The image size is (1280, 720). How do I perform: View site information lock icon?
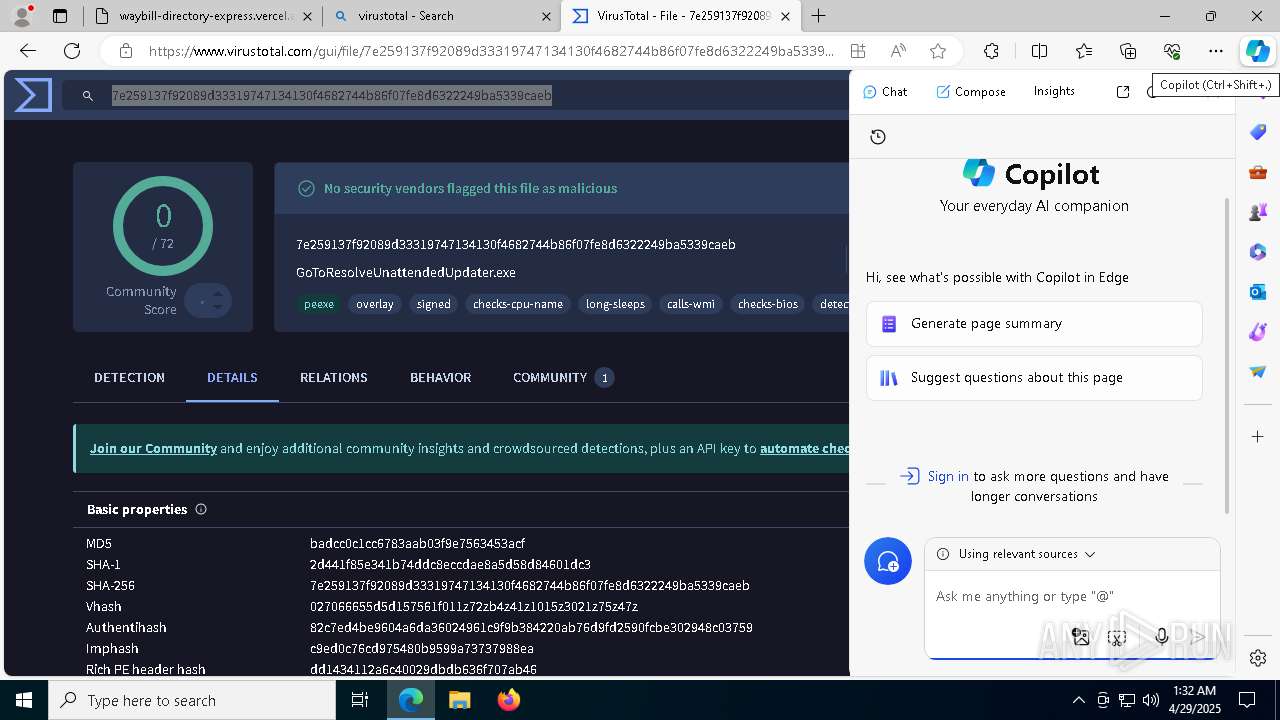(125, 51)
